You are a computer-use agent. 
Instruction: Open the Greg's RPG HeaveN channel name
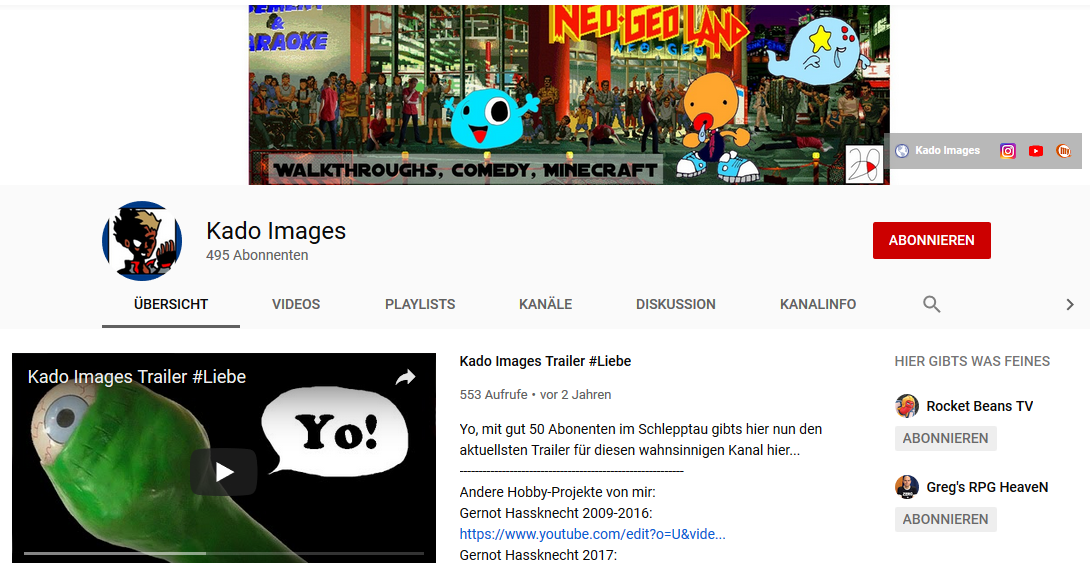pyautogui.click(x=987, y=487)
